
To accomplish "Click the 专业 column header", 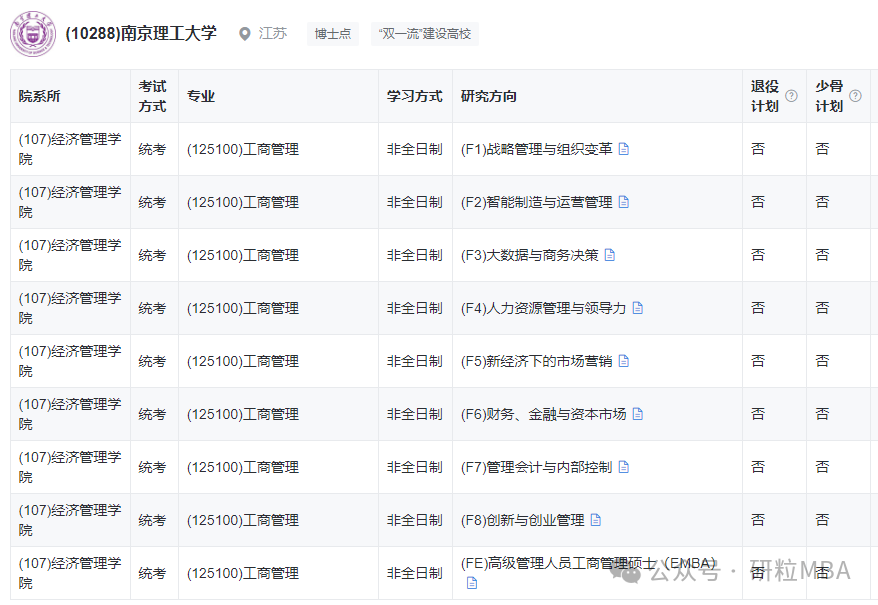I will [x=201, y=96].
